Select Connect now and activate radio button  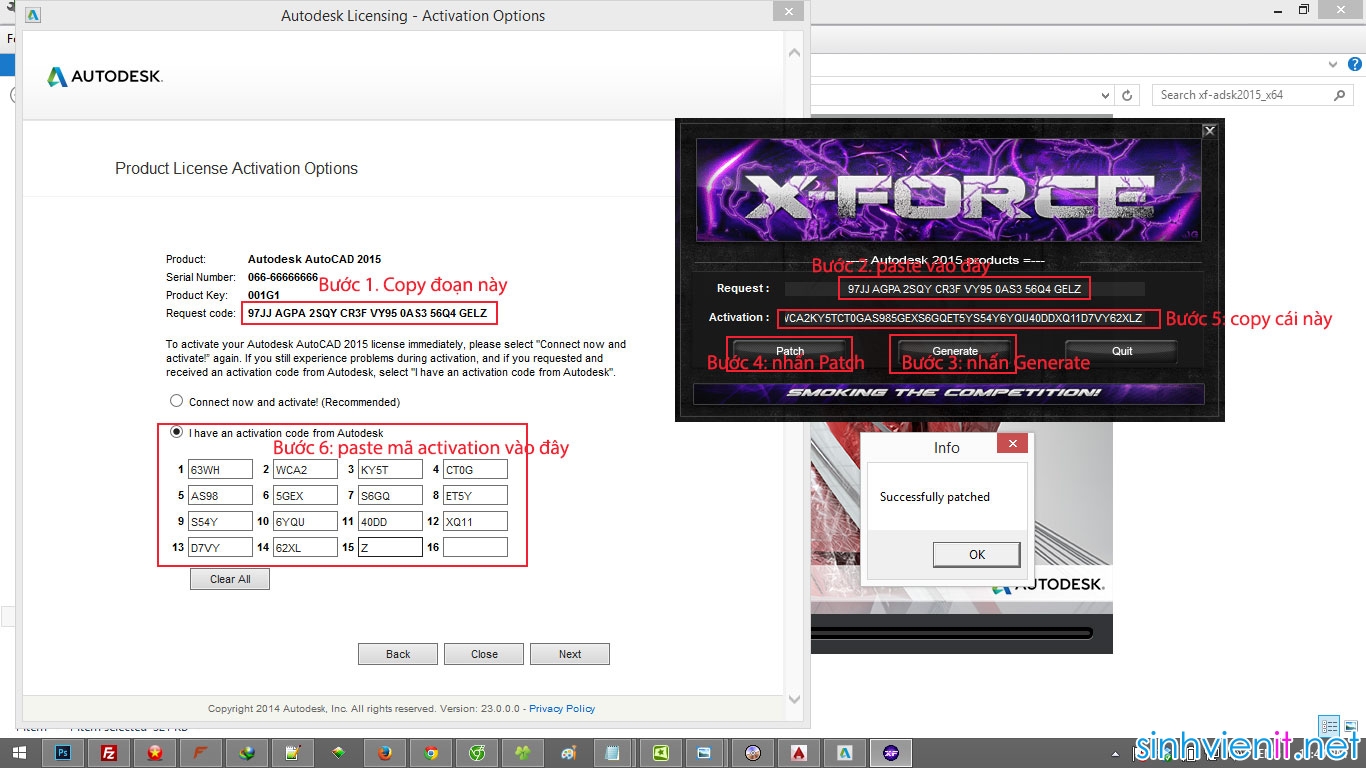pyautogui.click(x=177, y=401)
